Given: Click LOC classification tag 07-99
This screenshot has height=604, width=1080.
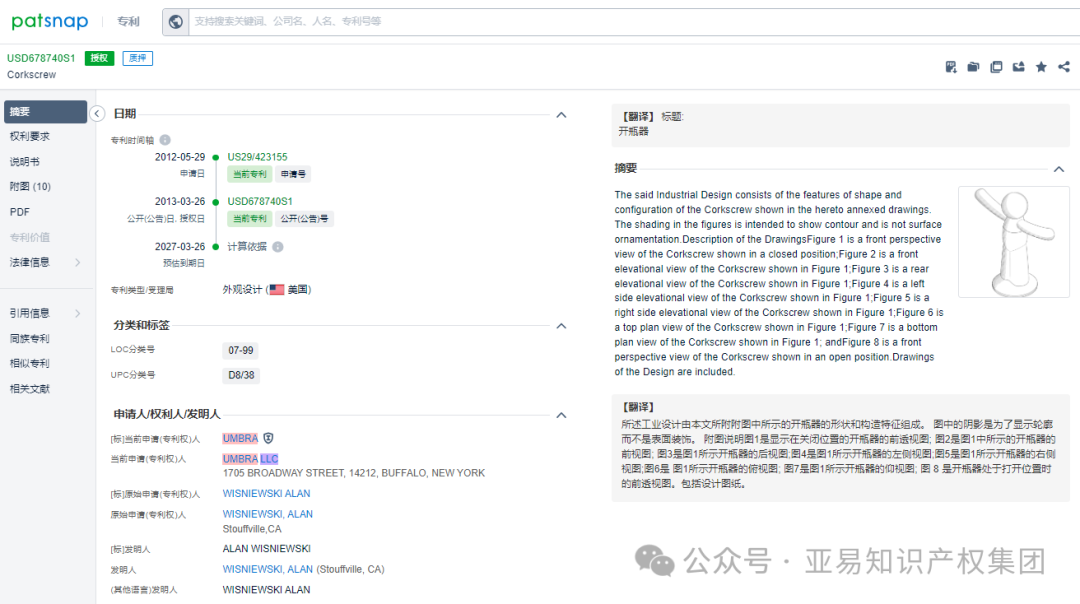Looking at the screenshot, I should coord(240,351).
